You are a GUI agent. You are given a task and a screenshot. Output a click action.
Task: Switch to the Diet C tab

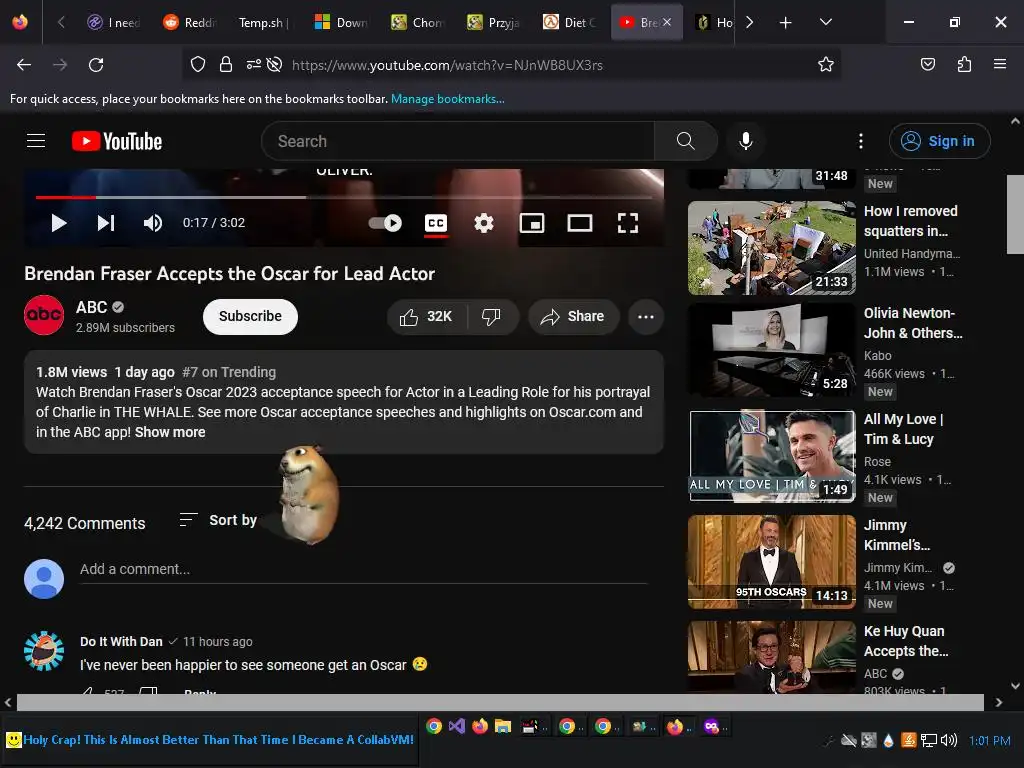[x=569, y=22]
